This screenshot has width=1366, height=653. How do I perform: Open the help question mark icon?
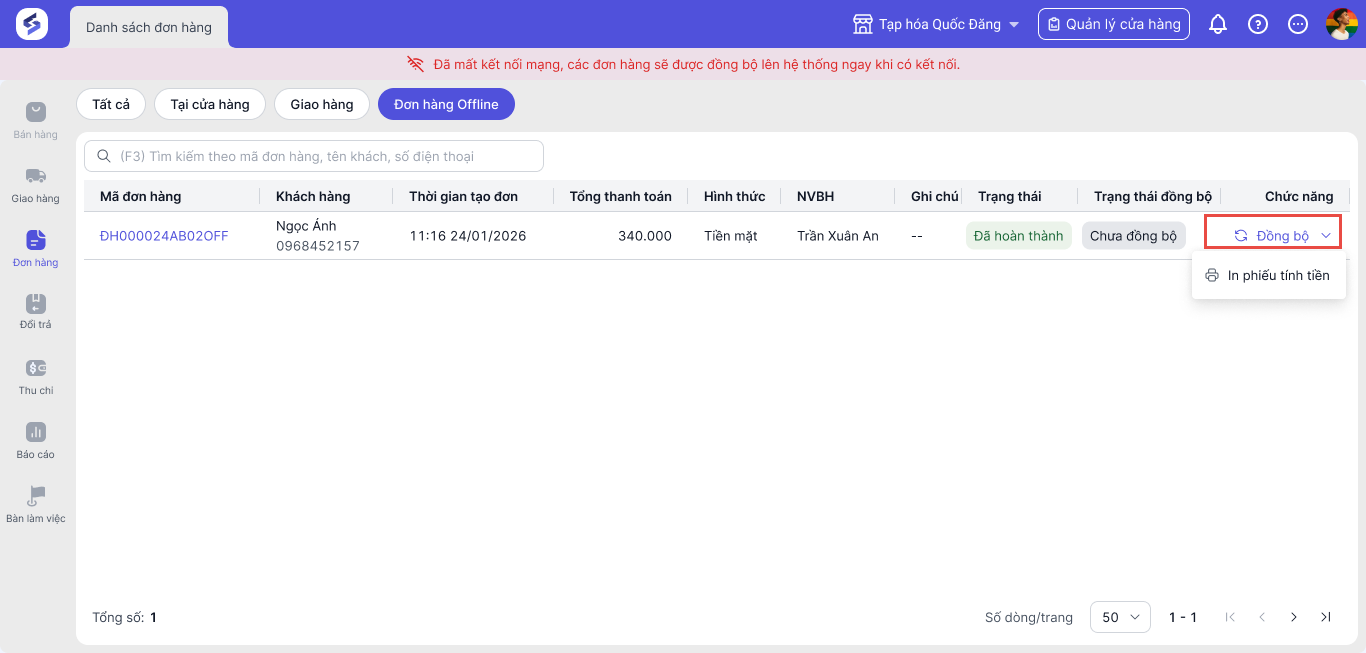pyautogui.click(x=1258, y=24)
